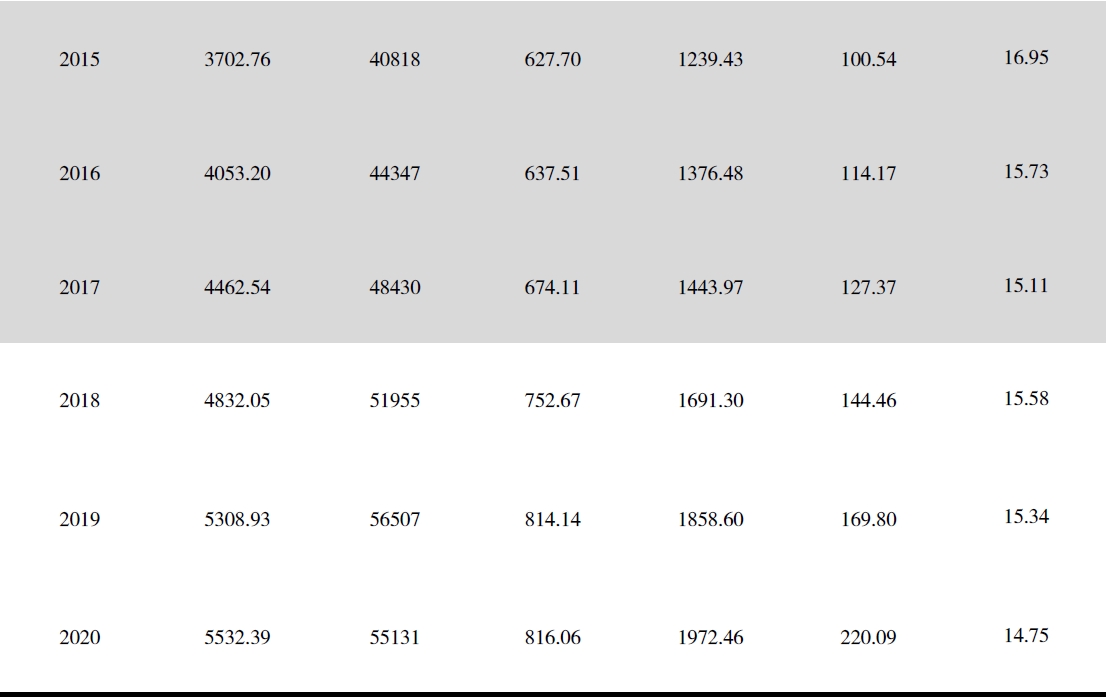
Task: Select the 2015 year cell
Action: [79, 59]
